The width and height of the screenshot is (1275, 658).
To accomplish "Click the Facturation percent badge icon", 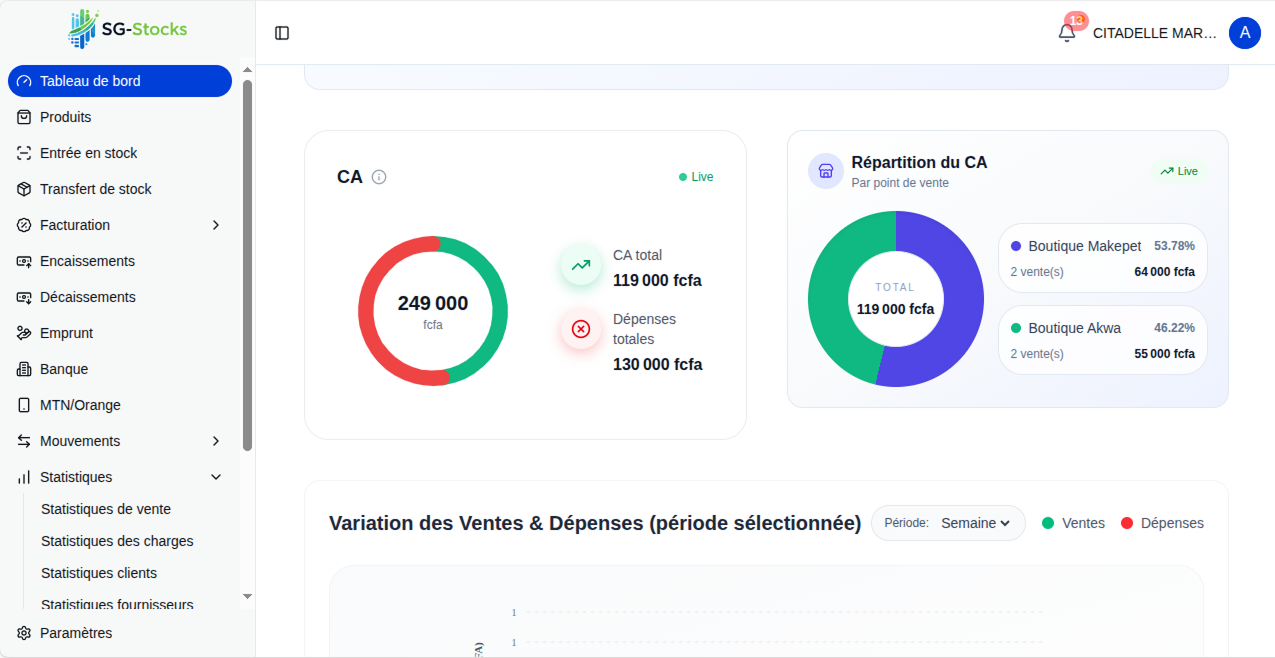I will coord(24,225).
